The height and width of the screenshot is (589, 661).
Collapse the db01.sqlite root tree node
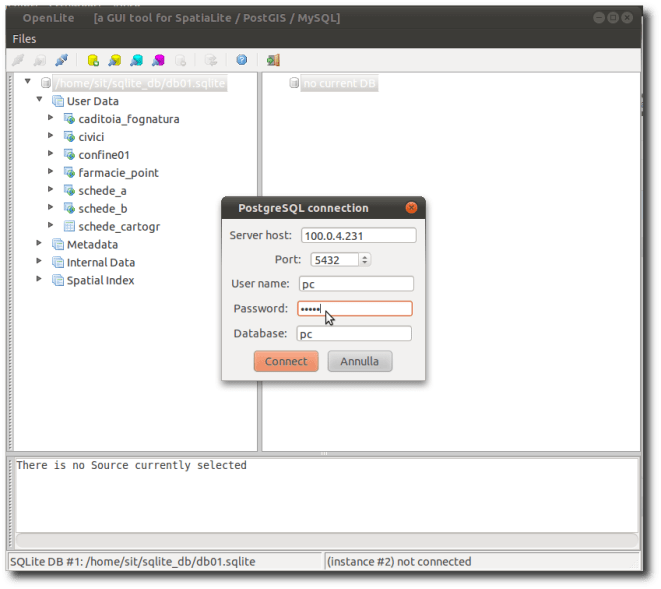(28, 81)
